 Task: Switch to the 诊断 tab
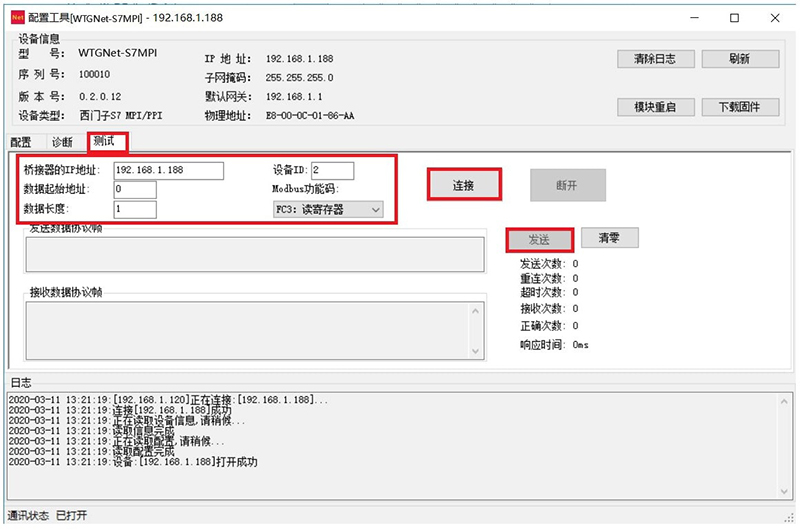pos(62,142)
